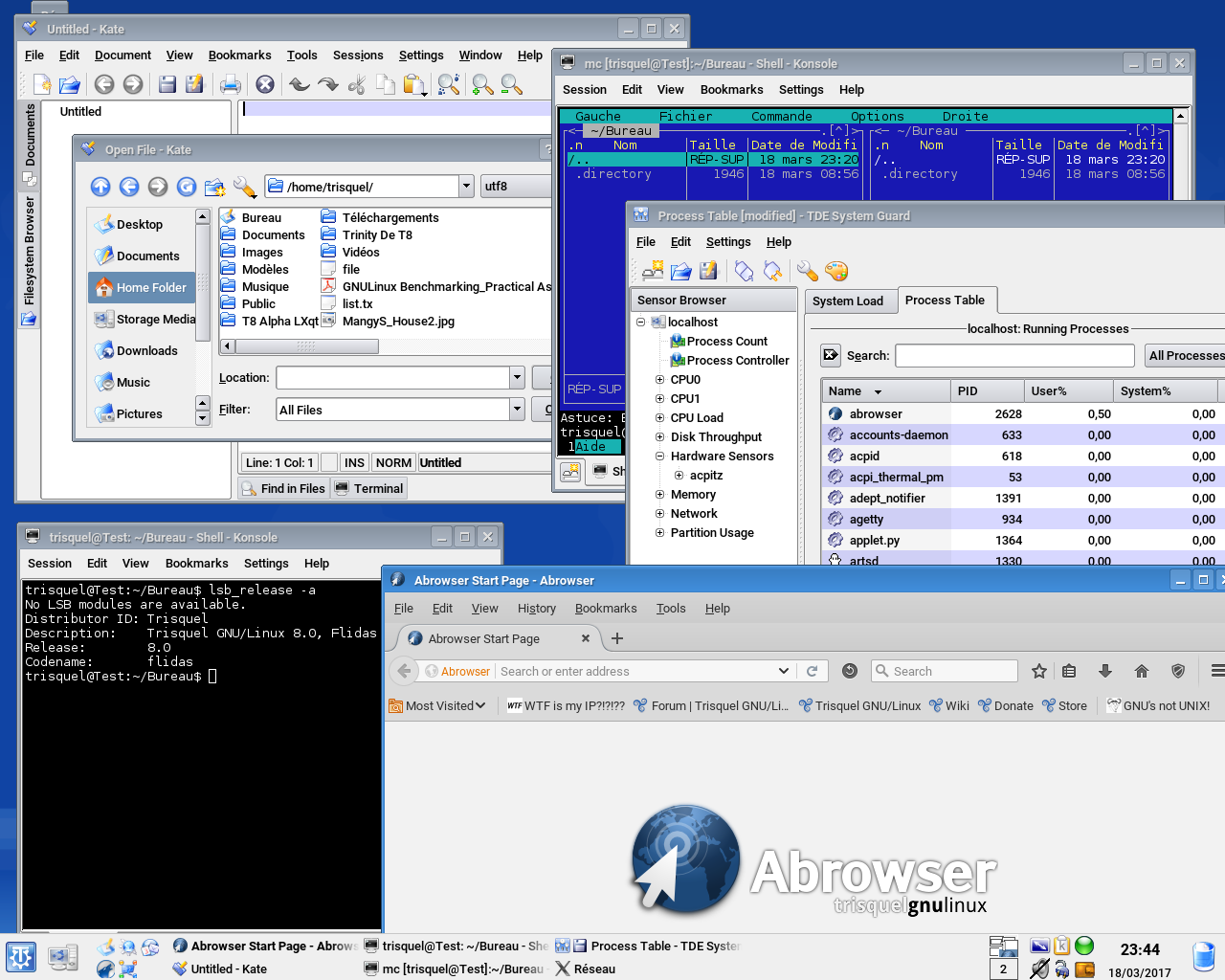This screenshot has width=1225, height=980.
Task: Click the trash icon in the taskbar
Action: (x=1204, y=957)
